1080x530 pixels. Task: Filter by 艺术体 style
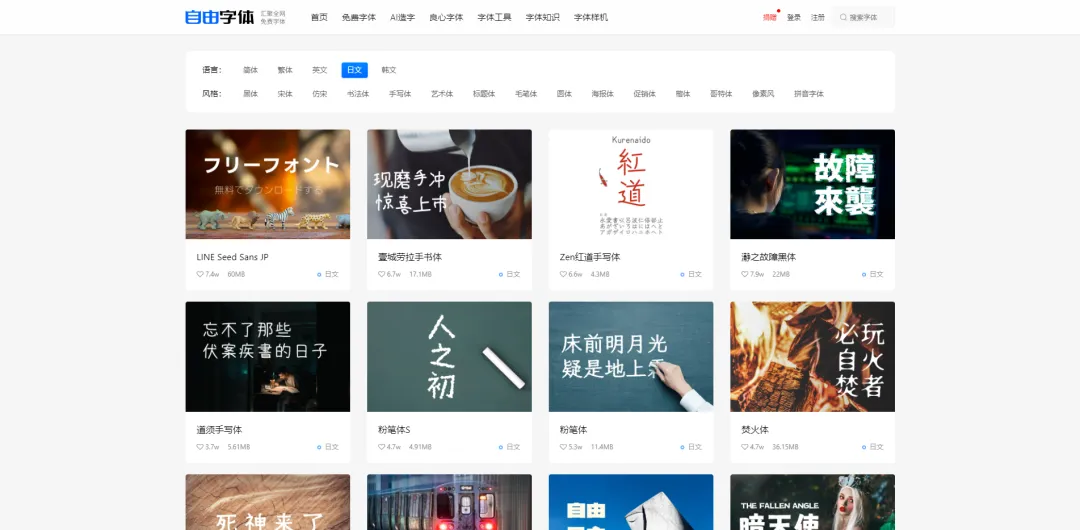point(442,94)
